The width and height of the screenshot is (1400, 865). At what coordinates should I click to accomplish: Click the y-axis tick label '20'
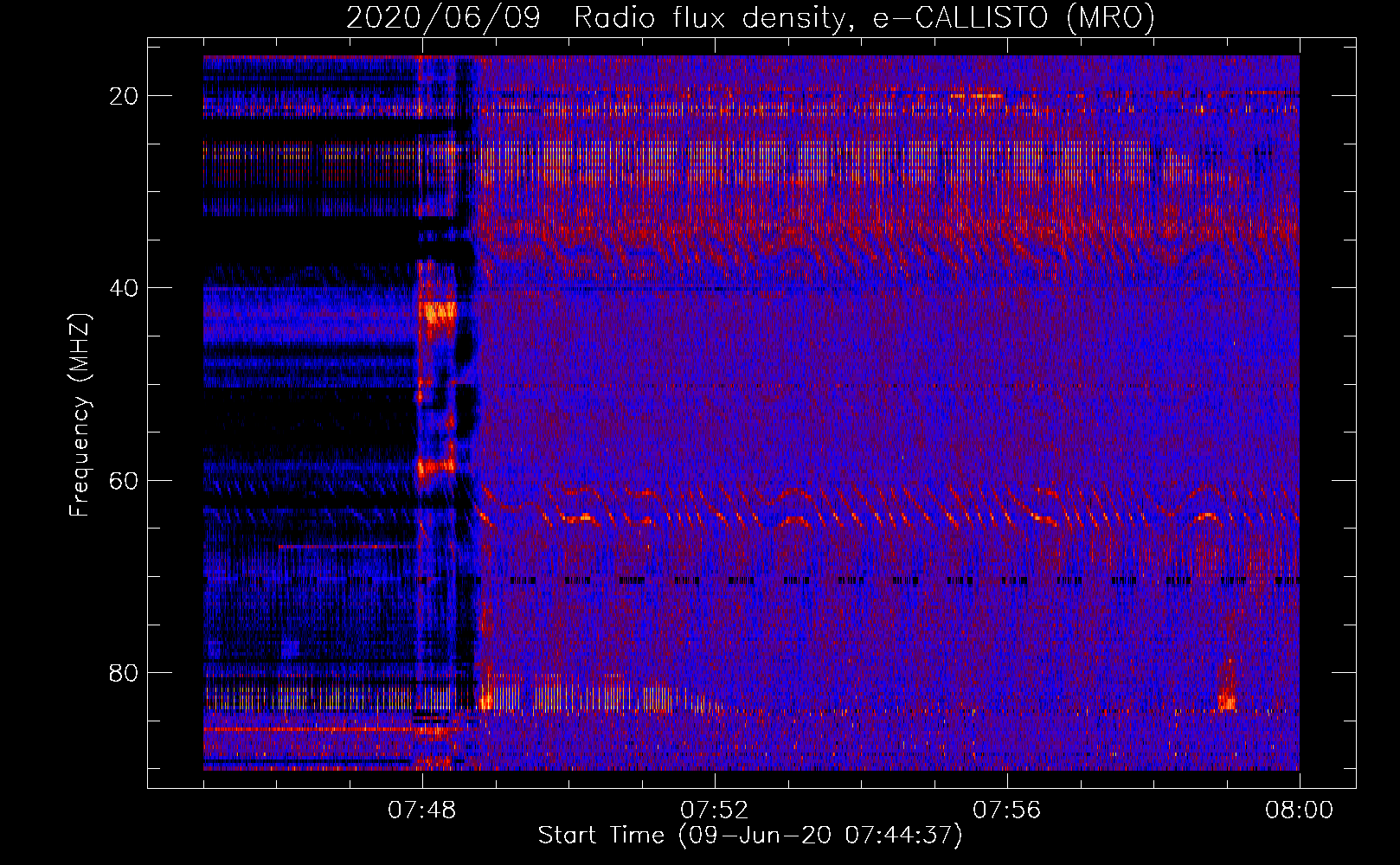[x=125, y=96]
